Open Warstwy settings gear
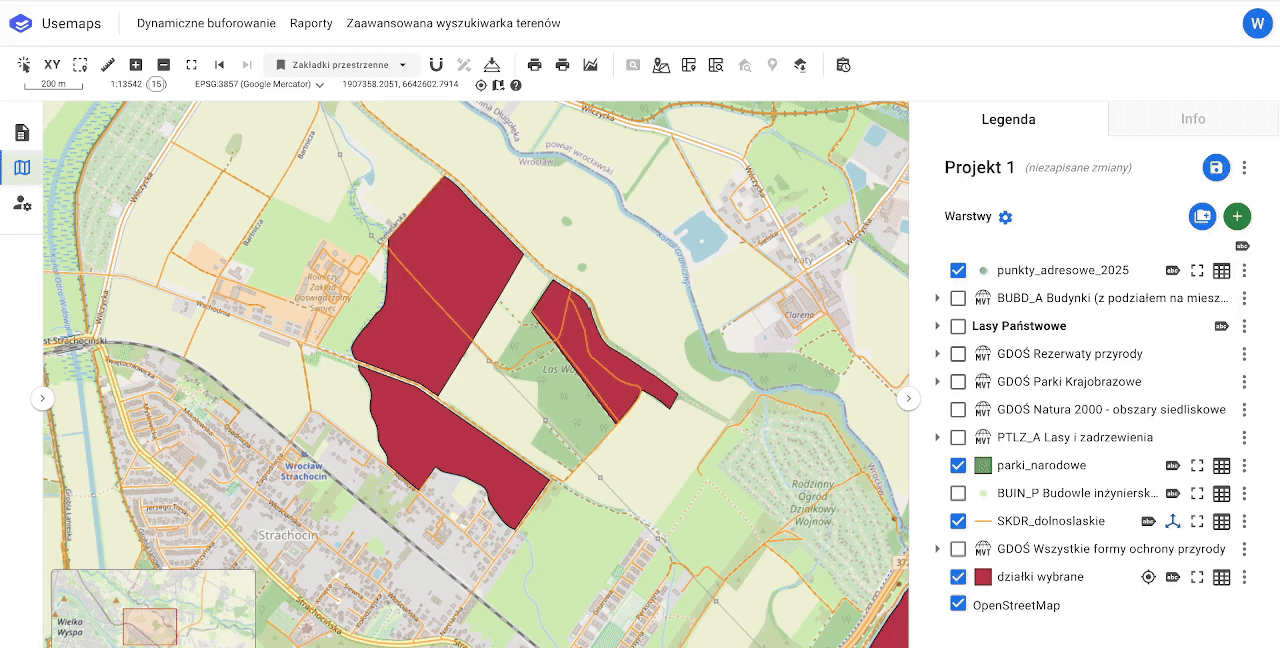The width and height of the screenshot is (1280, 648). (x=1006, y=217)
